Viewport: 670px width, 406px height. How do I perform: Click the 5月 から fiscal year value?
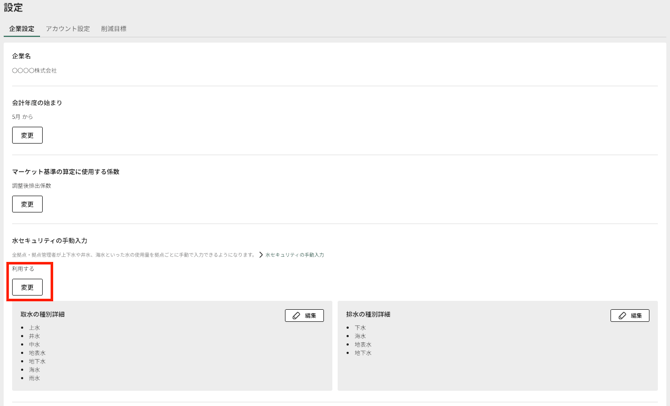22,117
